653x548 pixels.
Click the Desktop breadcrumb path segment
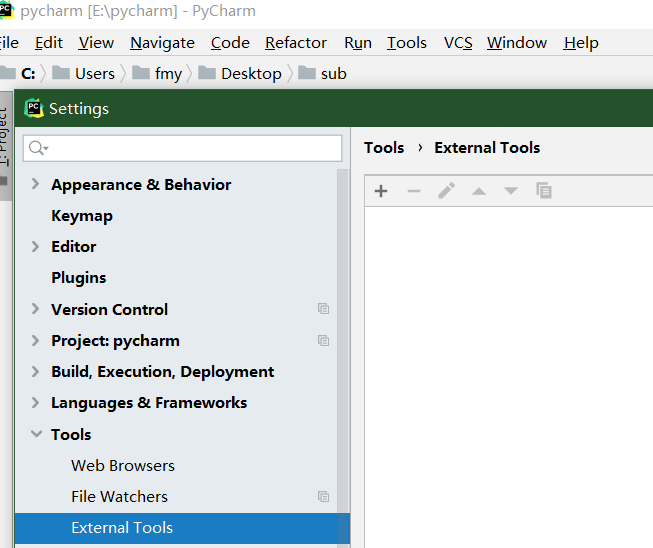pos(251,74)
